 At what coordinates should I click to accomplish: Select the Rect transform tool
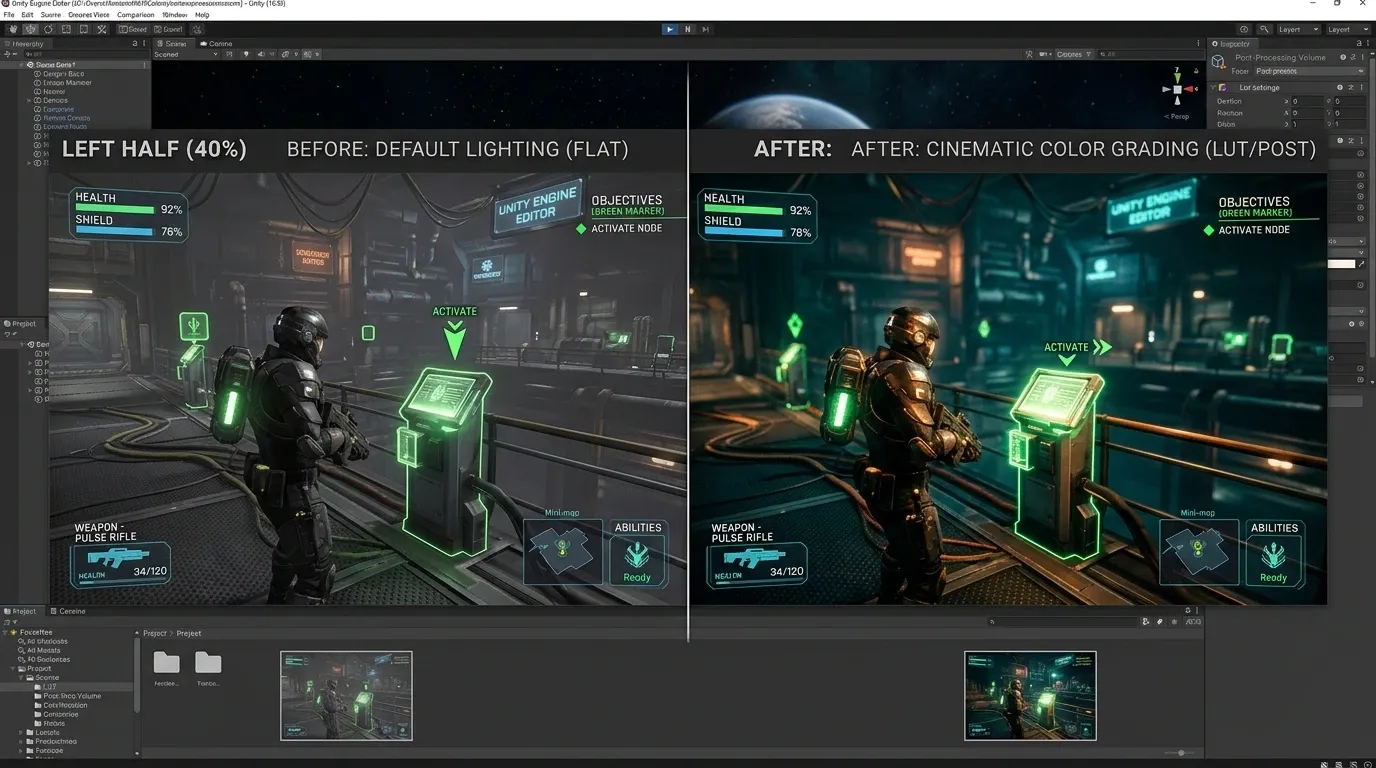point(84,30)
